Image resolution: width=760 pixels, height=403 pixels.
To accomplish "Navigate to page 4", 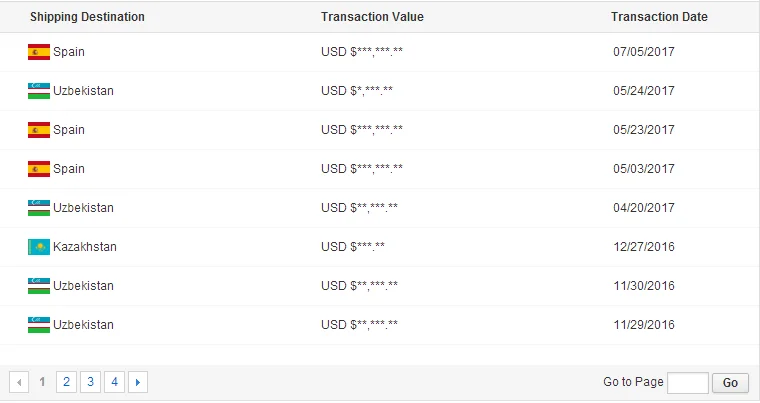I will pos(115,382).
